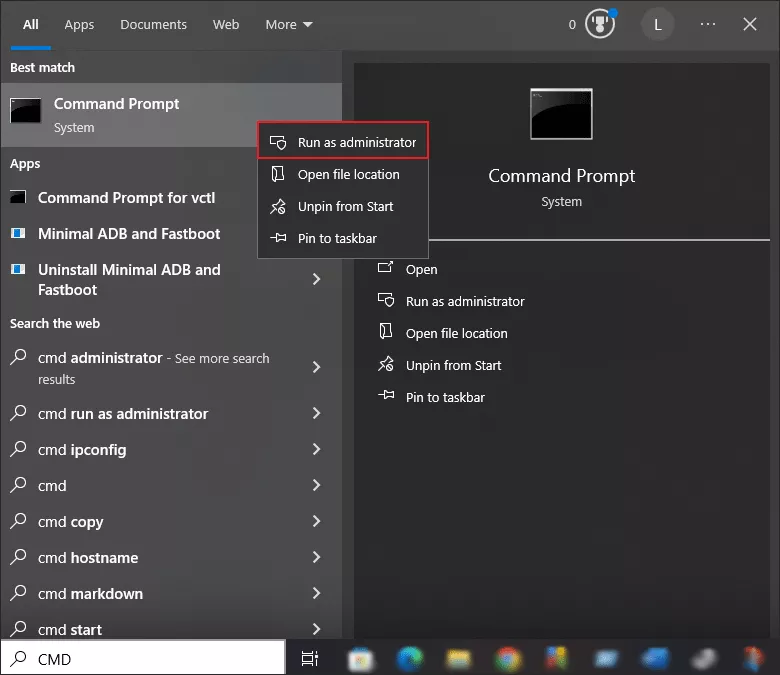
Task: Click the CMD search input box
Action: [x=143, y=659]
